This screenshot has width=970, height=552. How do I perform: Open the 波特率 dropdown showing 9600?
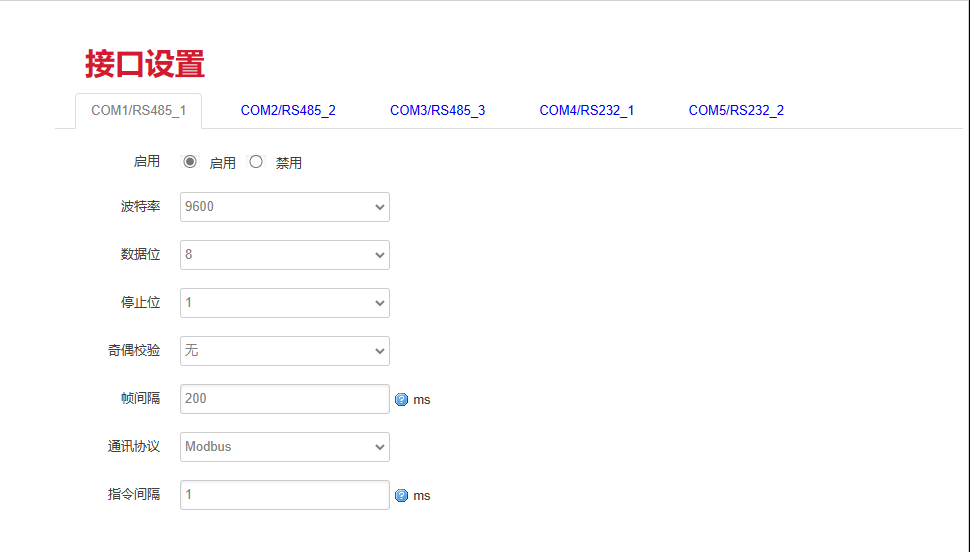pos(285,207)
